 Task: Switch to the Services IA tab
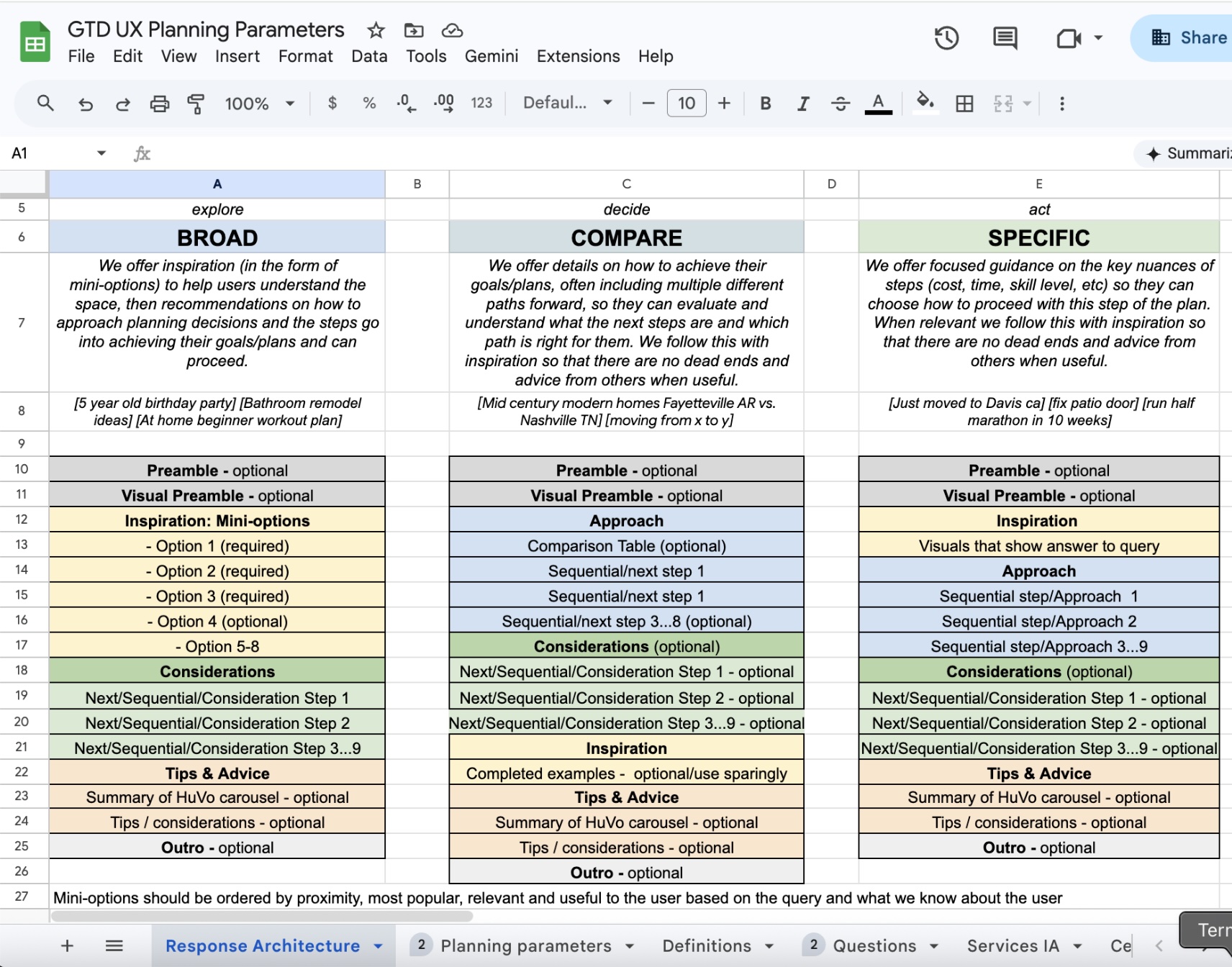click(1013, 945)
